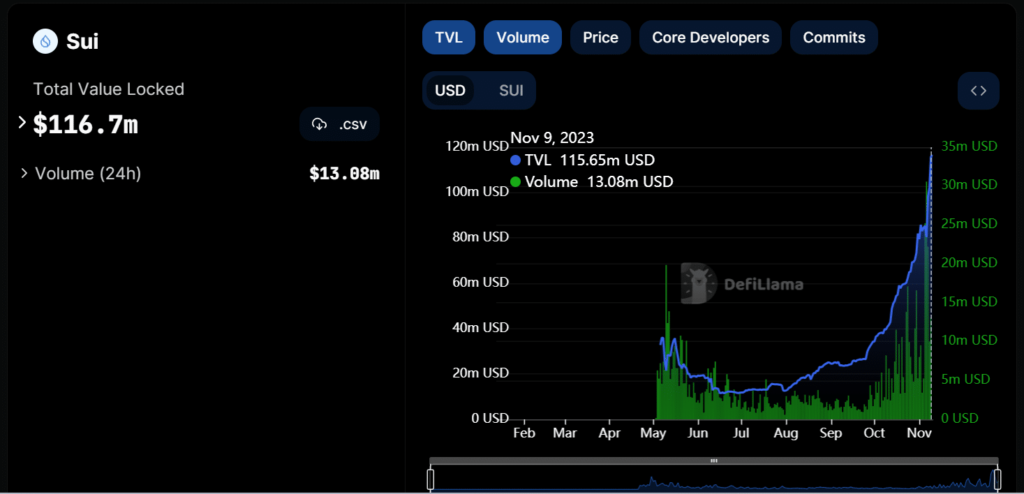The image size is (1024, 494).
Task: Expand the Total Value Locked chevron
Action: [x=22, y=123]
